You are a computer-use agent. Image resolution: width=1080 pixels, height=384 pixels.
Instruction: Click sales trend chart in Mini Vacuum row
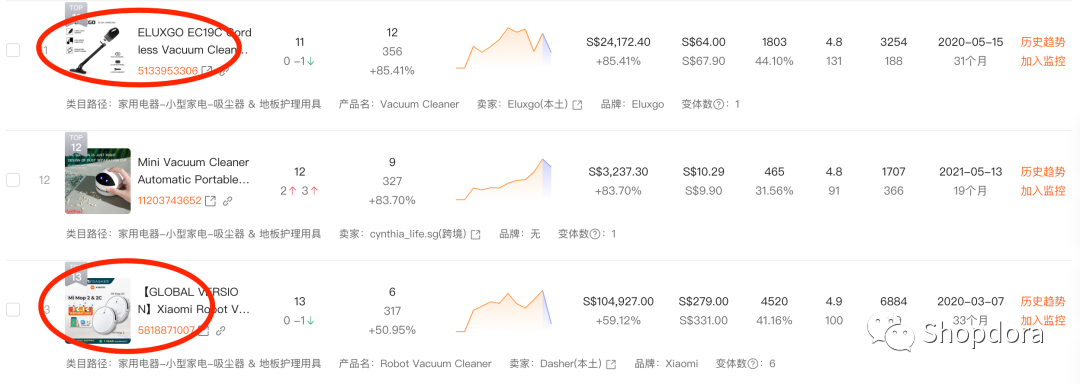[x=504, y=180]
